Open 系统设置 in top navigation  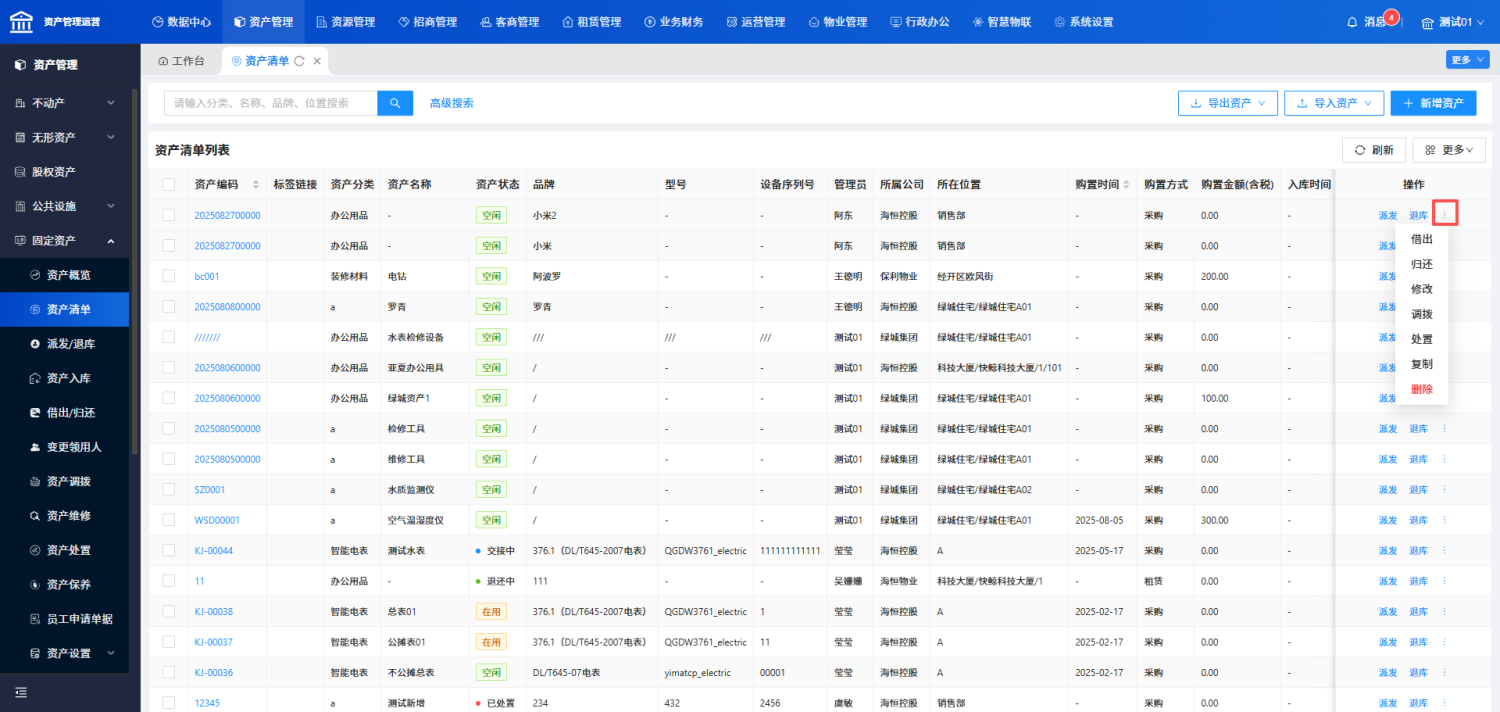point(1083,22)
